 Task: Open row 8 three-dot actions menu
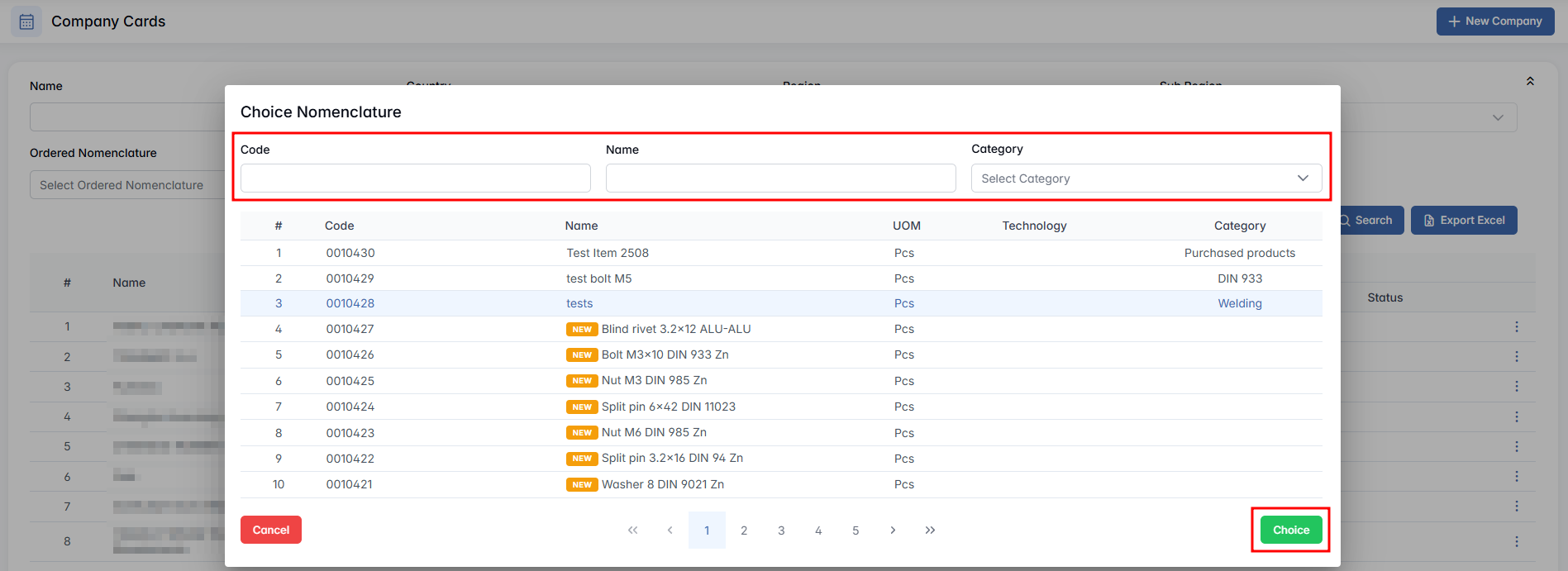[1516, 541]
